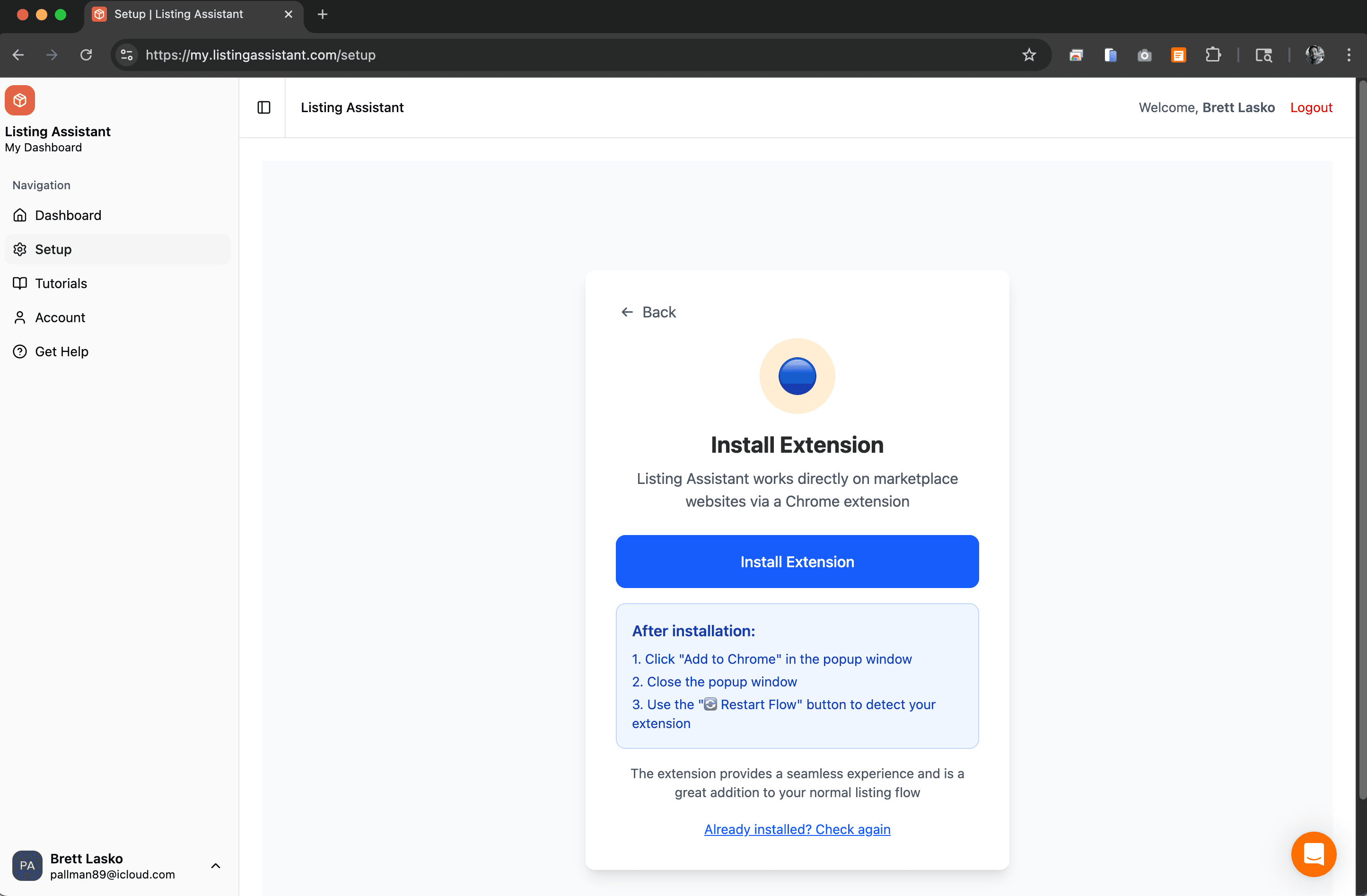
Task: Bookmark this page with the star
Action: (1029, 54)
